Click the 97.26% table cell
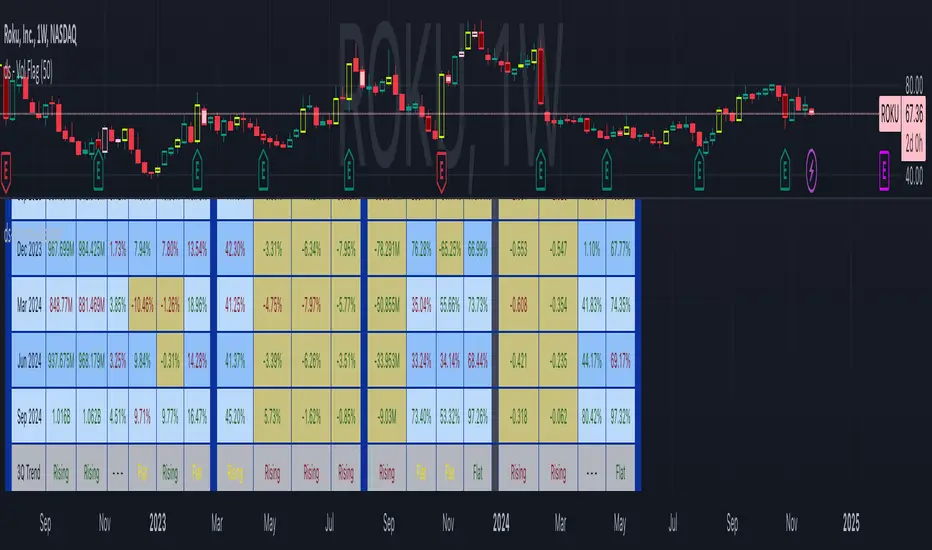Image resolution: width=932 pixels, height=550 pixels. [x=477, y=416]
